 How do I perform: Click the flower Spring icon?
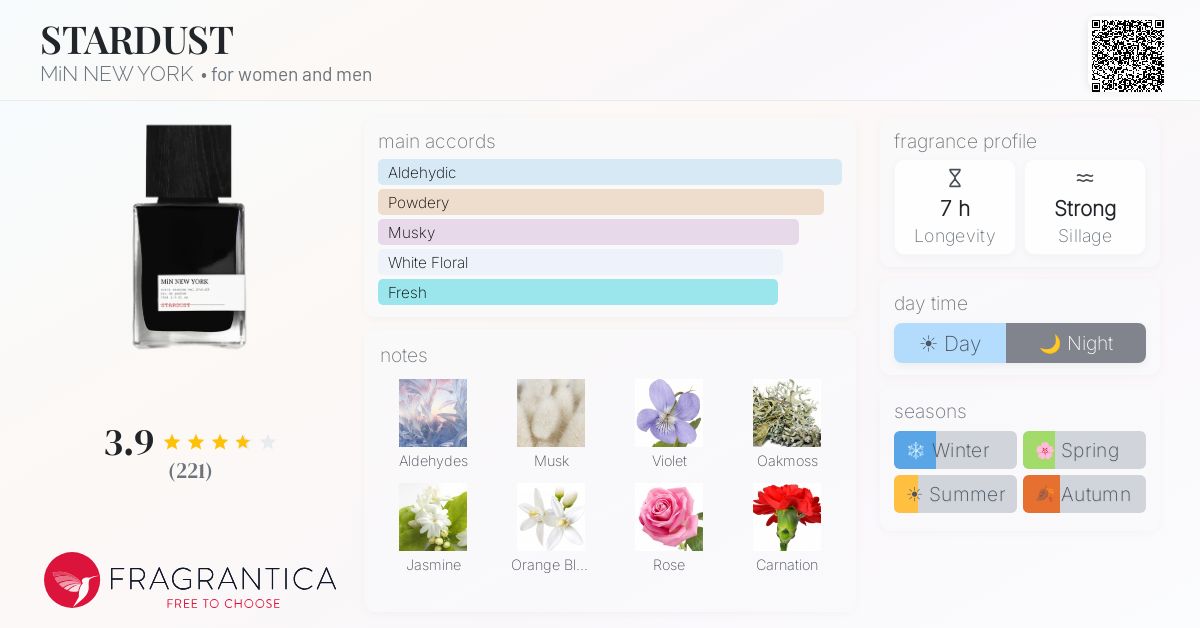tap(1044, 450)
